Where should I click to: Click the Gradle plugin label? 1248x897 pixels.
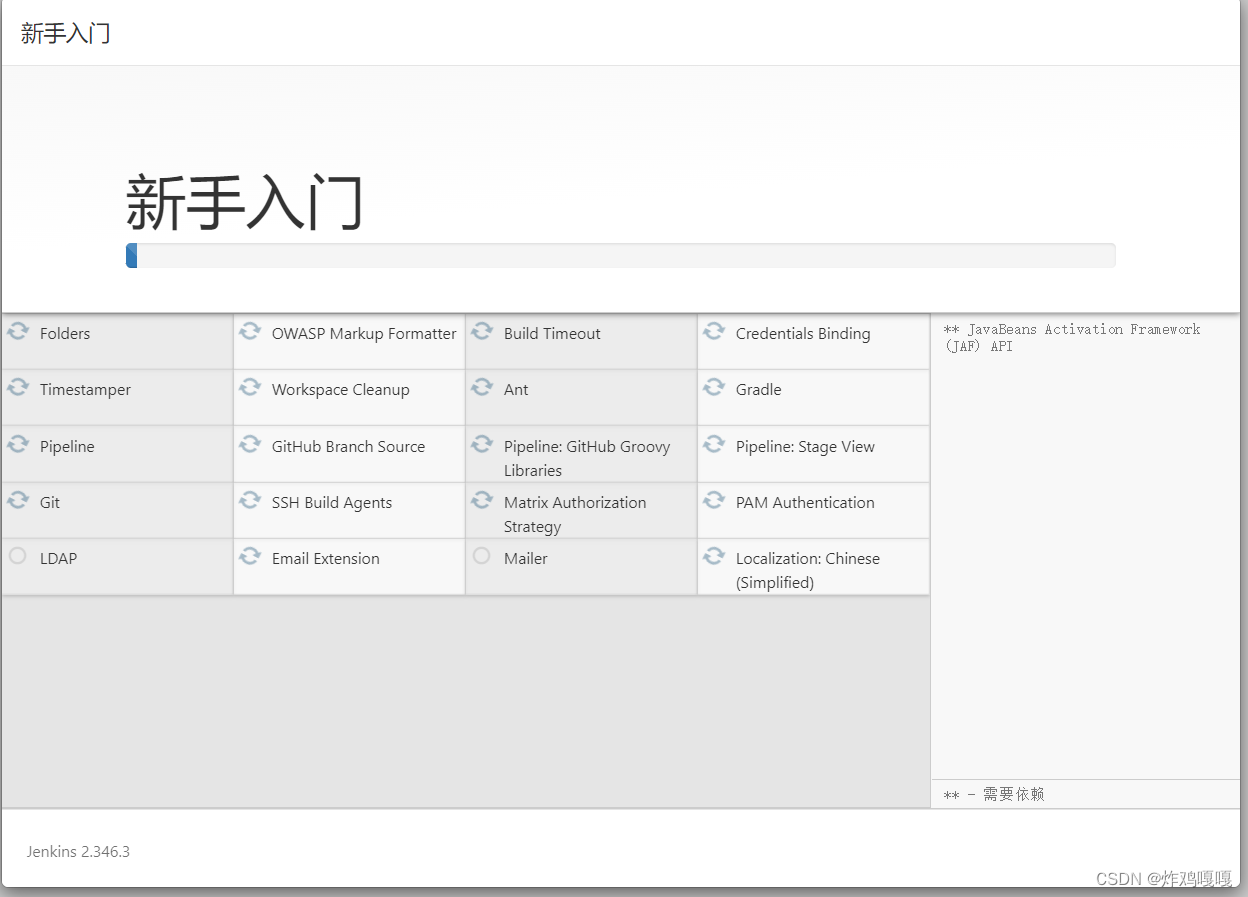(x=759, y=390)
